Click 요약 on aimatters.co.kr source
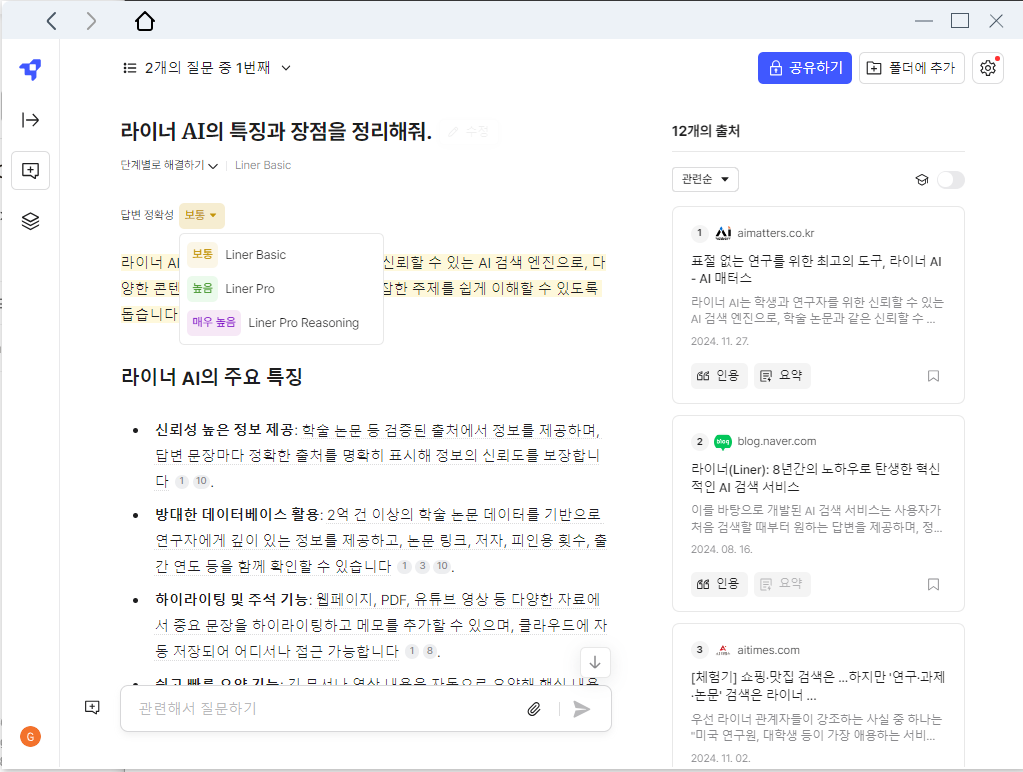The width and height of the screenshot is (1023, 772). [782, 376]
